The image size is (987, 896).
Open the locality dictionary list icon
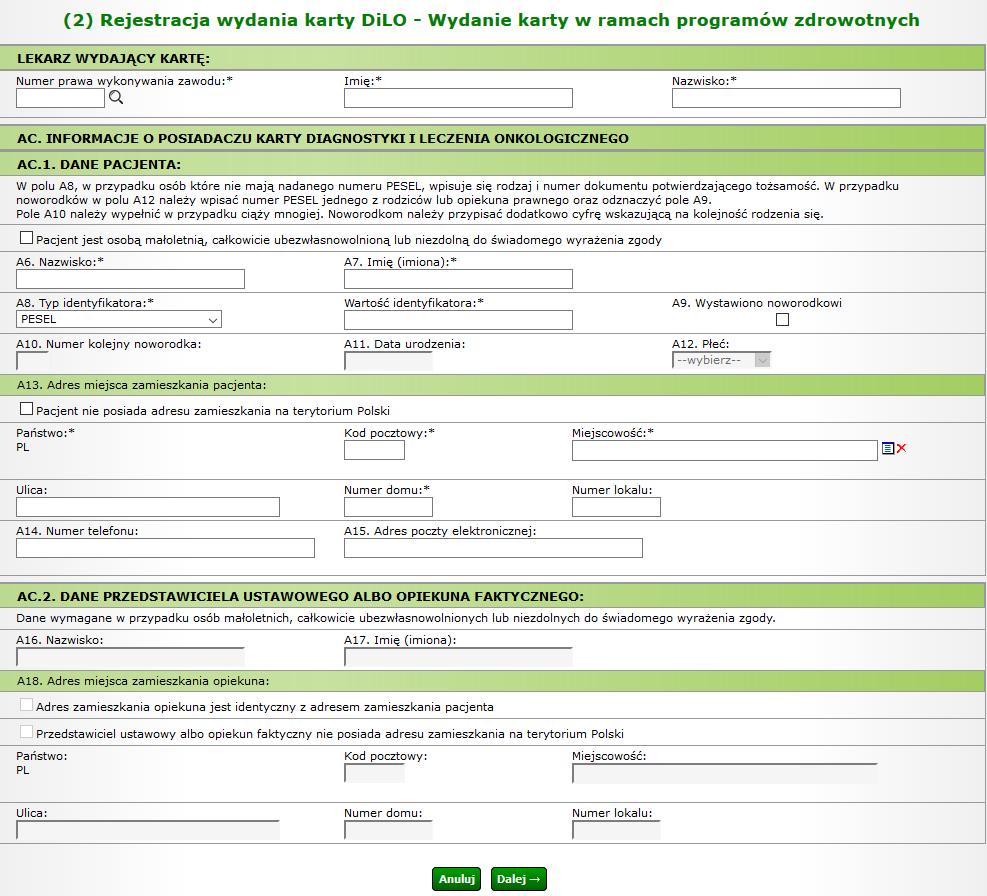(888, 448)
